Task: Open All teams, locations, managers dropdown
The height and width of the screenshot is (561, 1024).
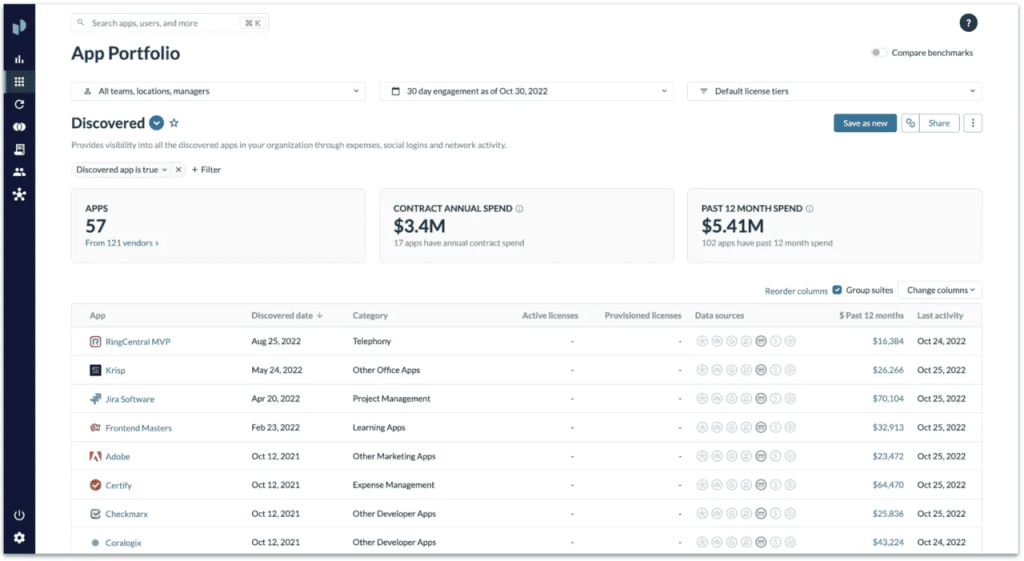Action: [x=218, y=91]
